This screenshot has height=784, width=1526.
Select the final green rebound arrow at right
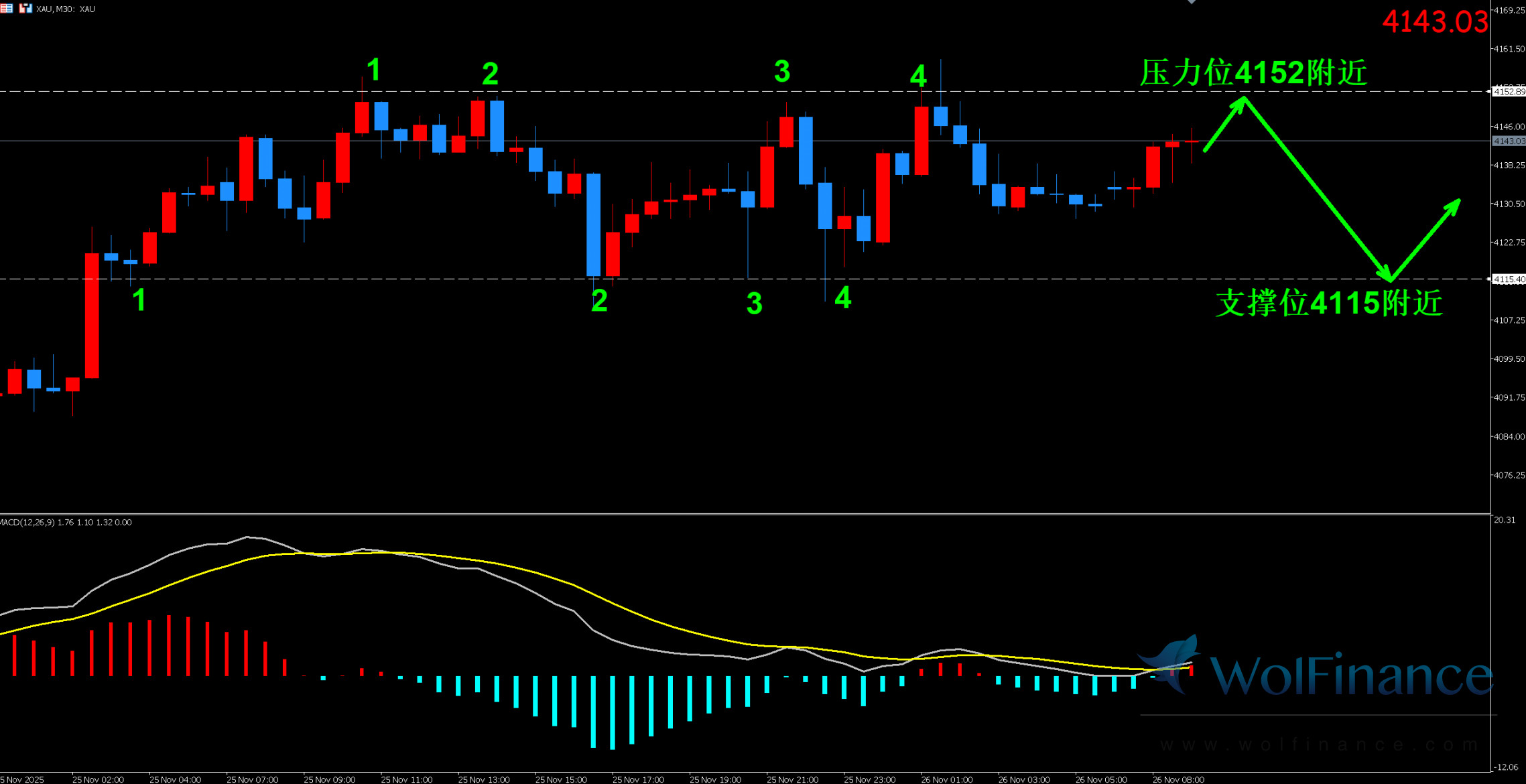click(1425, 239)
